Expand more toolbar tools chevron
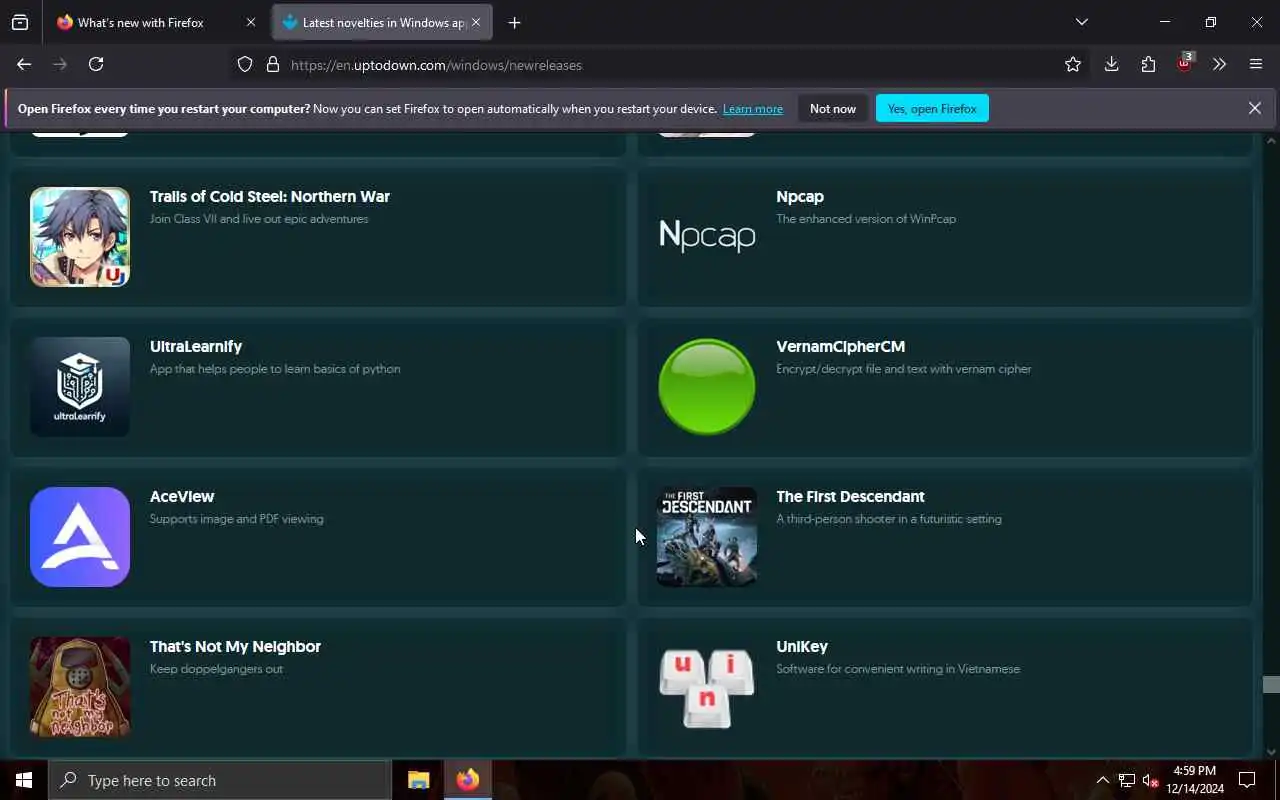The height and width of the screenshot is (800, 1280). pyautogui.click(x=1219, y=64)
